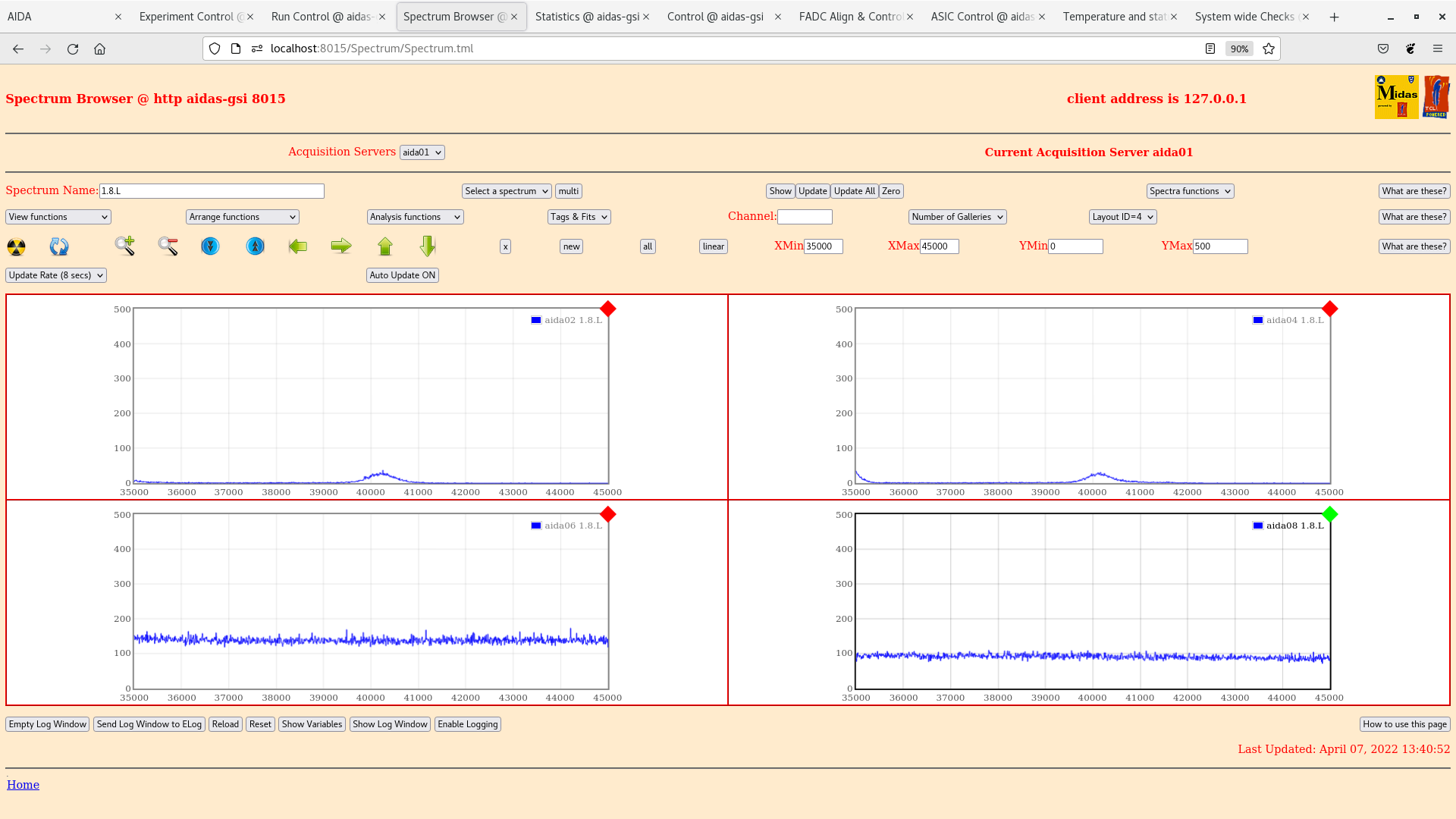The image size is (1456, 819).
Task: Click the green diamond on aida08 plot
Action: [x=1329, y=514]
